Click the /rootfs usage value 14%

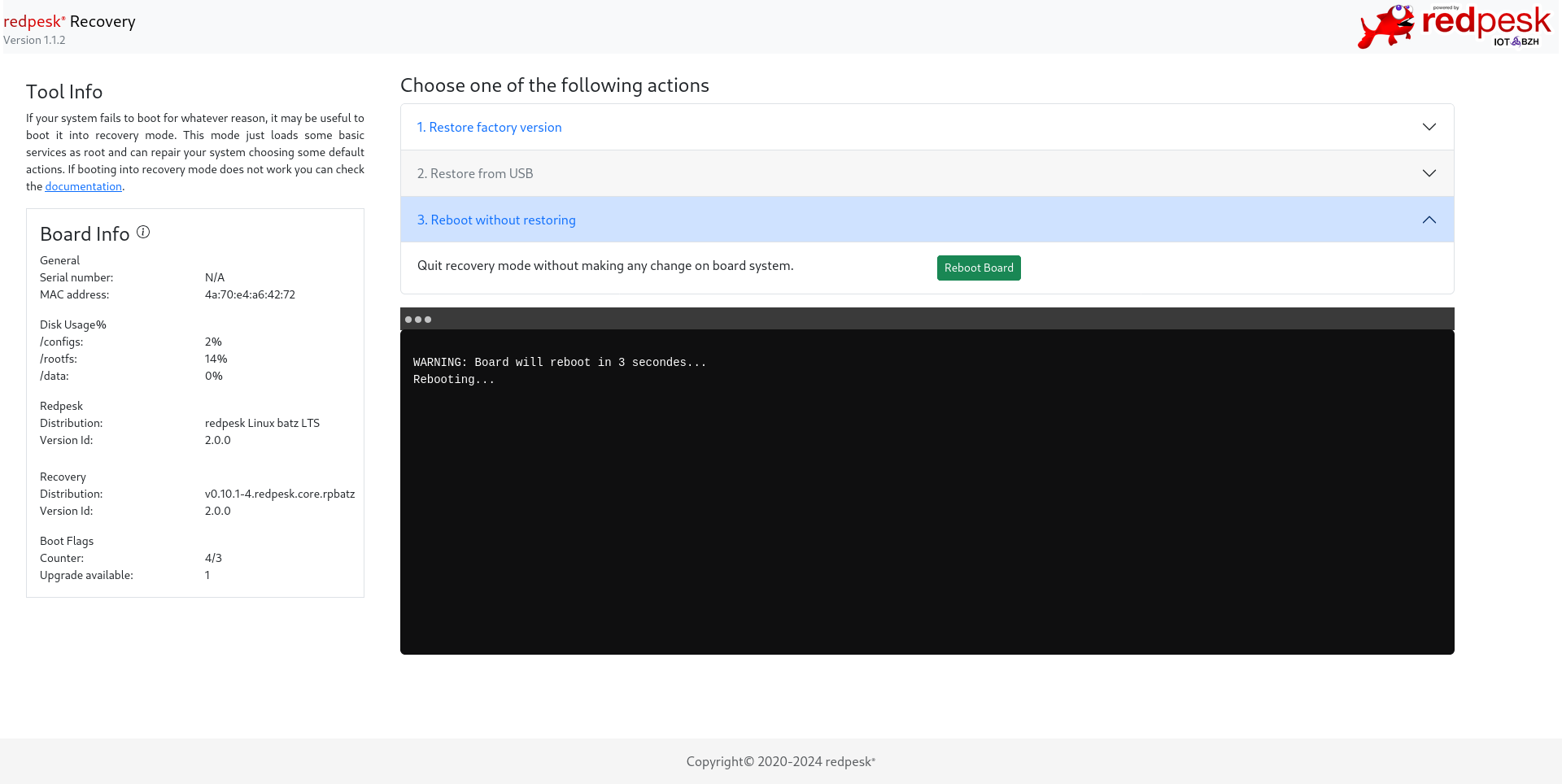click(x=216, y=359)
